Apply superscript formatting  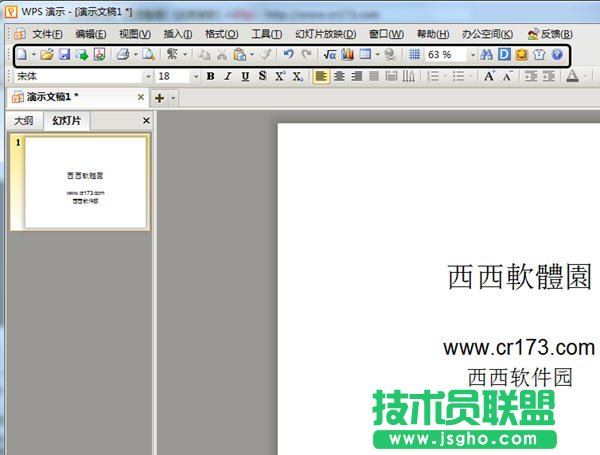click(280, 76)
